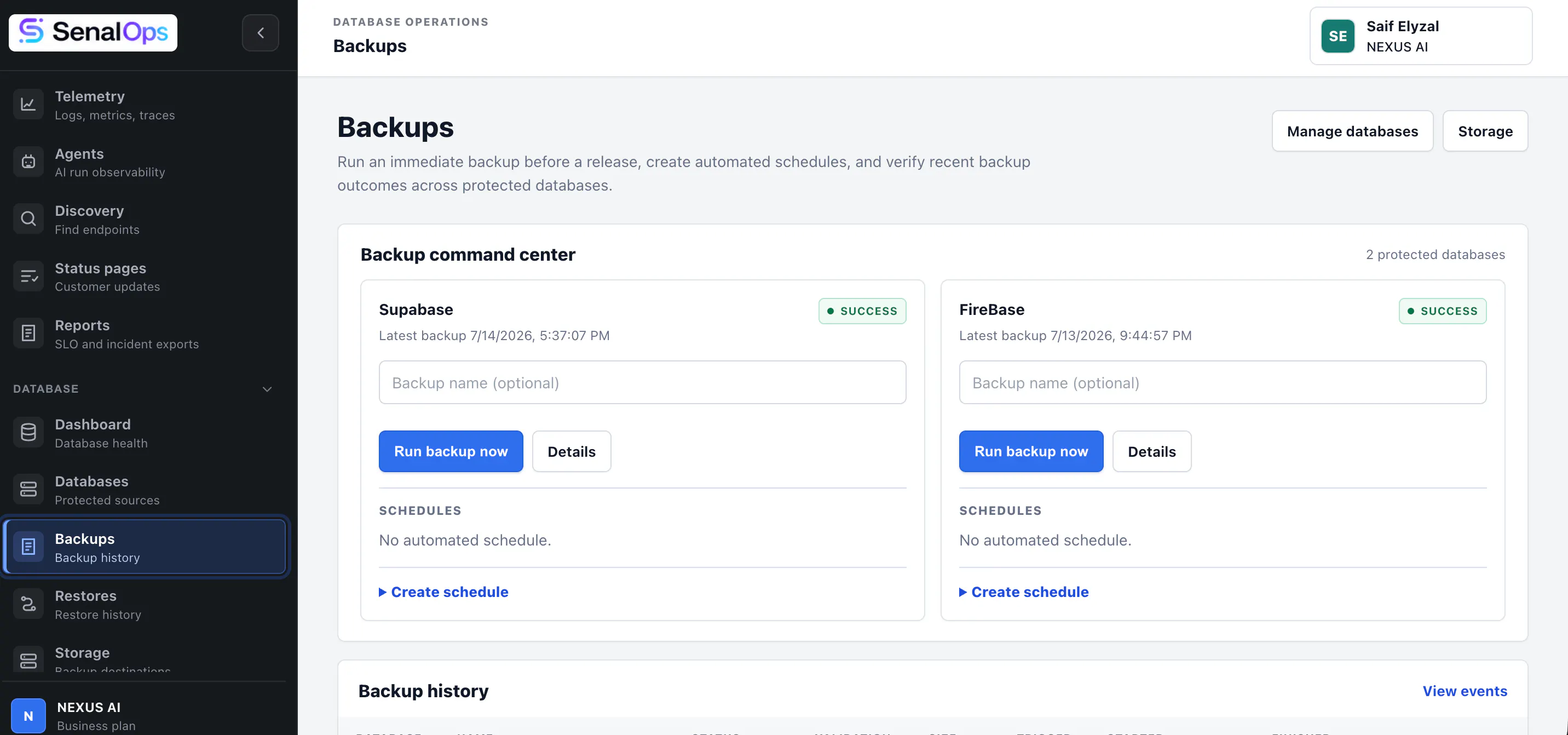This screenshot has height=735, width=1568.
Task: Follow the View events link
Action: (1465, 691)
